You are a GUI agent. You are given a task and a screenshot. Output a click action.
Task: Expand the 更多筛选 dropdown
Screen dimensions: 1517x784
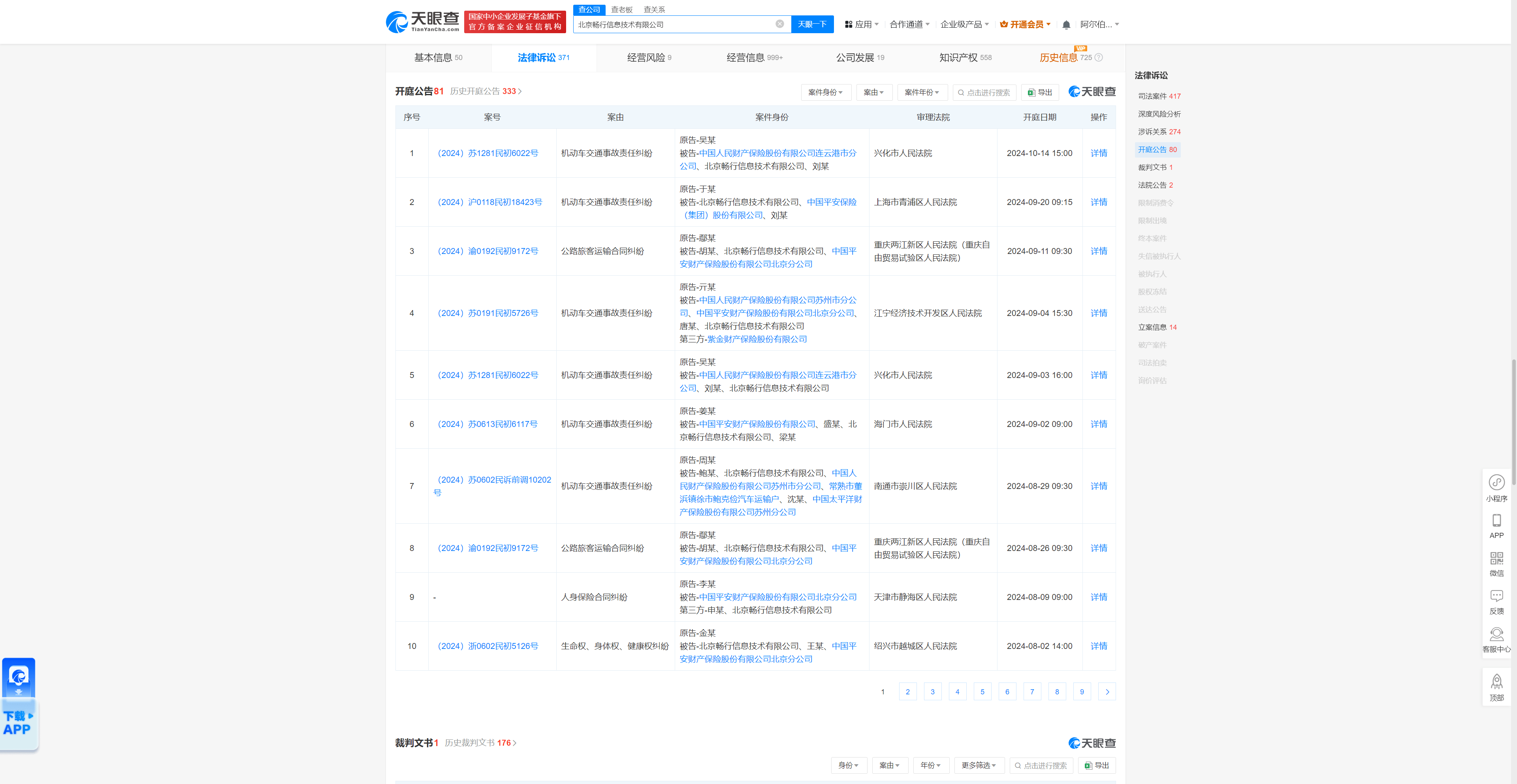coord(979,765)
